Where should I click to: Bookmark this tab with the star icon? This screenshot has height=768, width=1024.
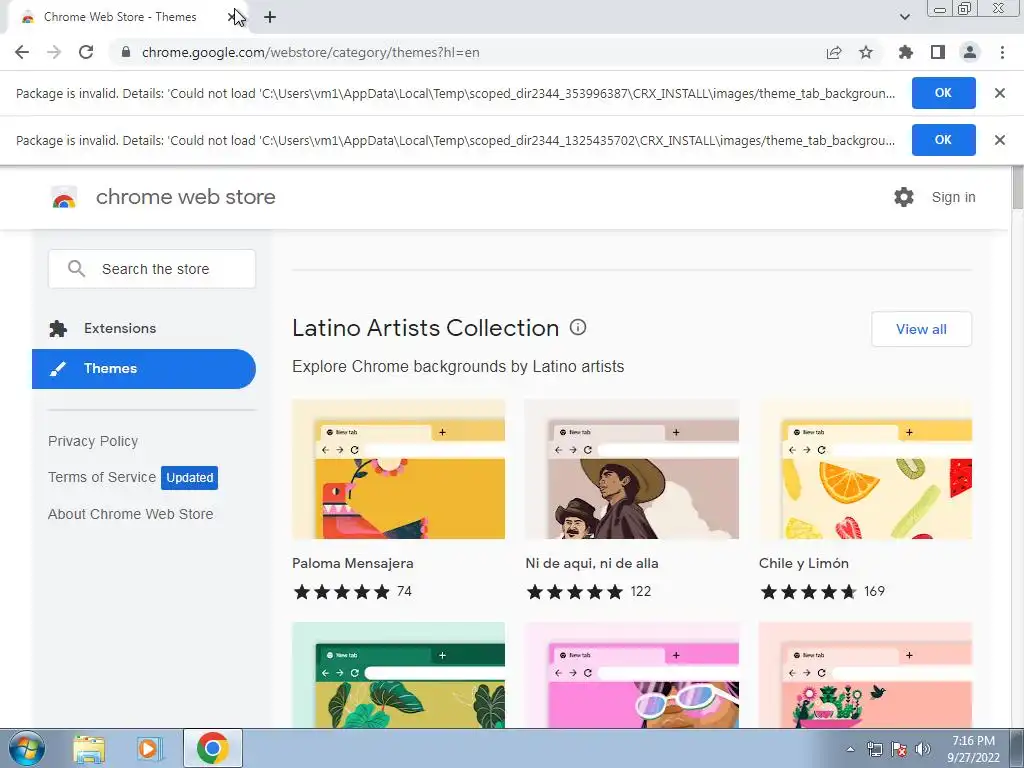(866, 52)
